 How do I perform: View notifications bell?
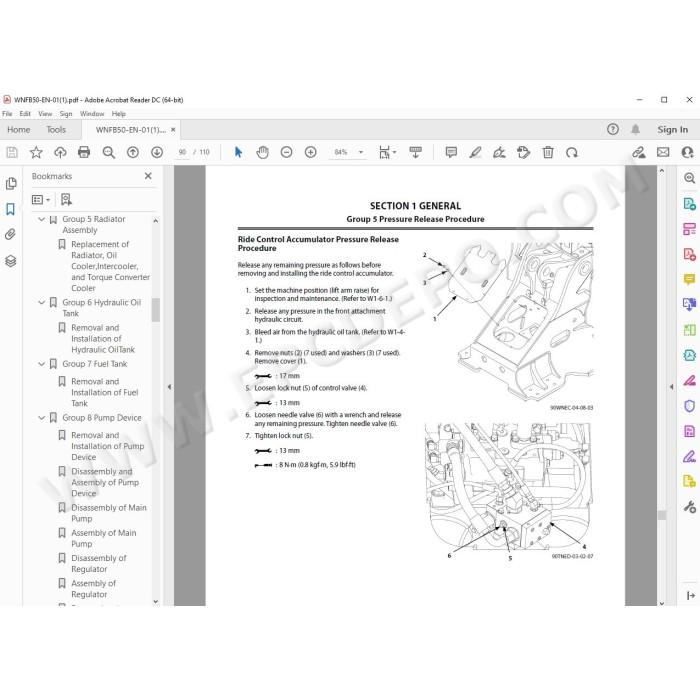(x=635, y=129)
